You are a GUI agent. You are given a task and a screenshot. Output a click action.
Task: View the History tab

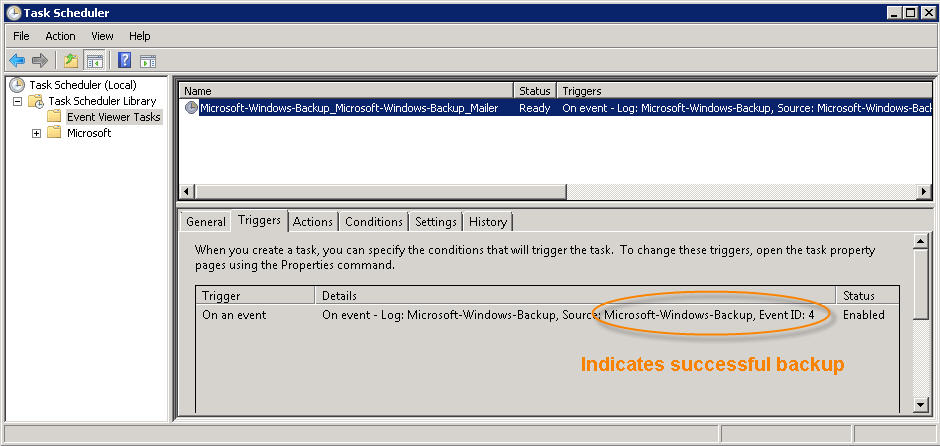(488, 222)
